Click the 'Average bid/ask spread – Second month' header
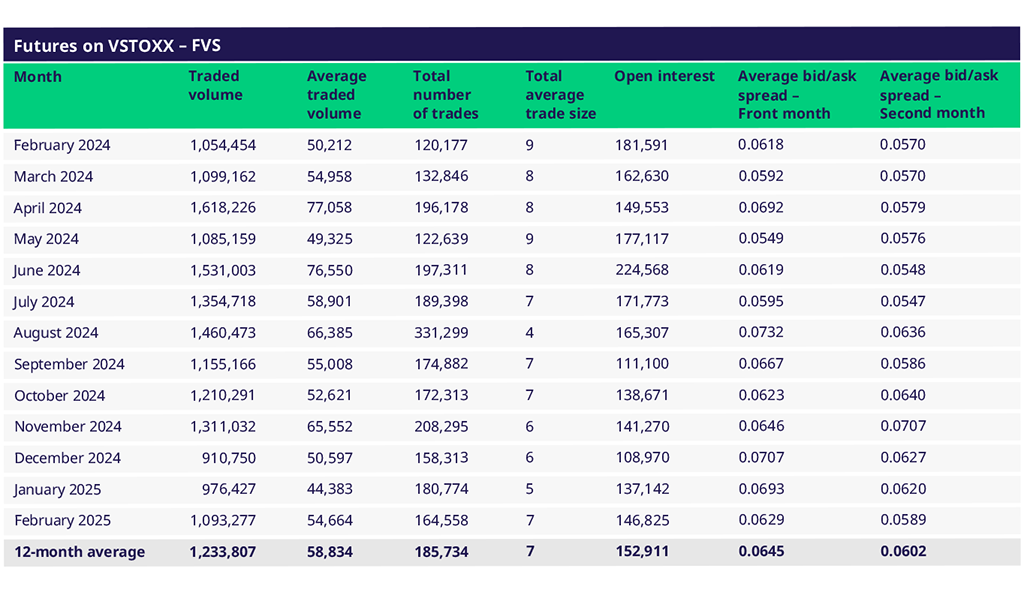This screenshot has height=595, width=1024. point(938,95)
